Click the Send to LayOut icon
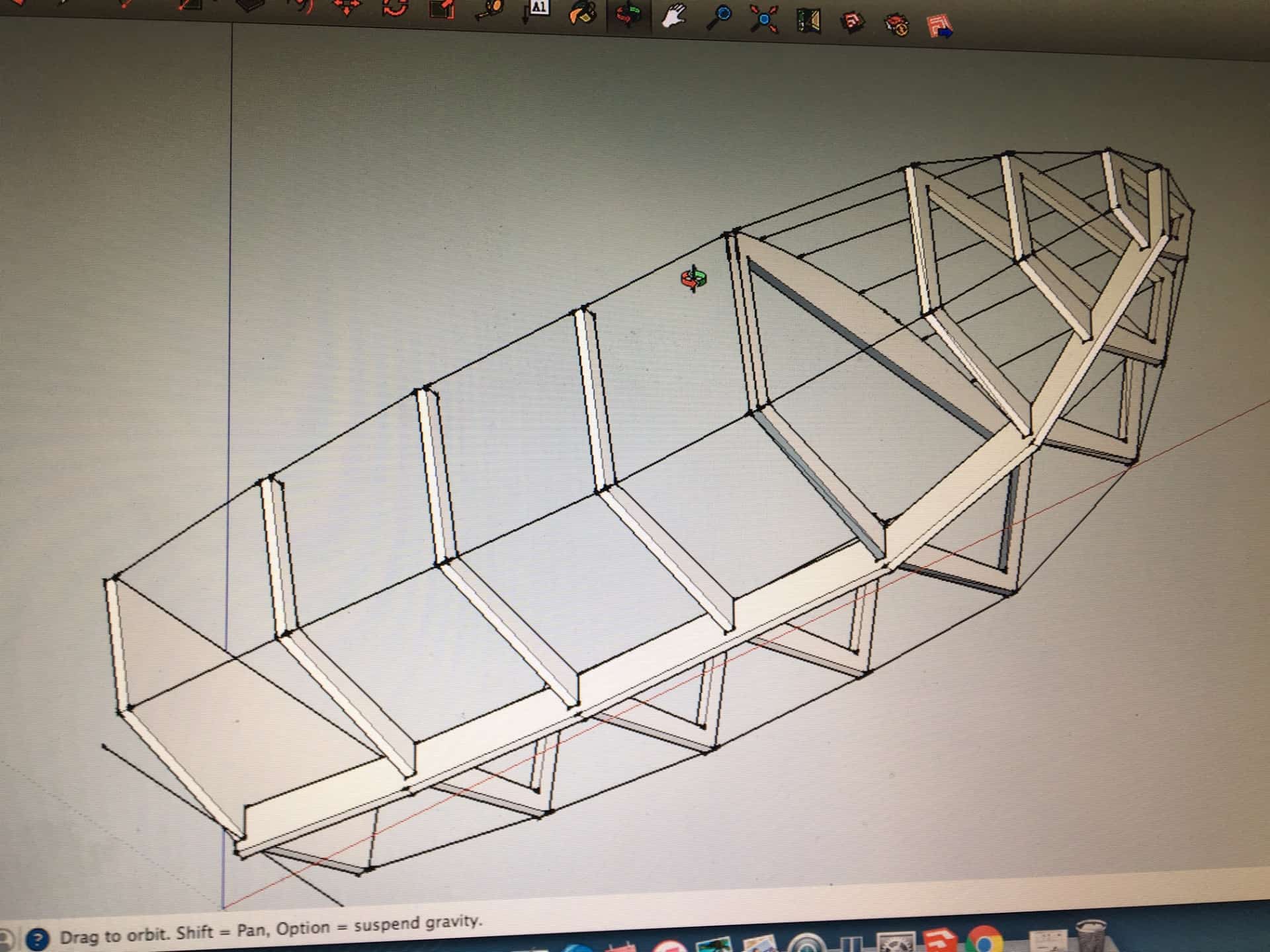This screenshot has width=1270, height=952. 940,27
